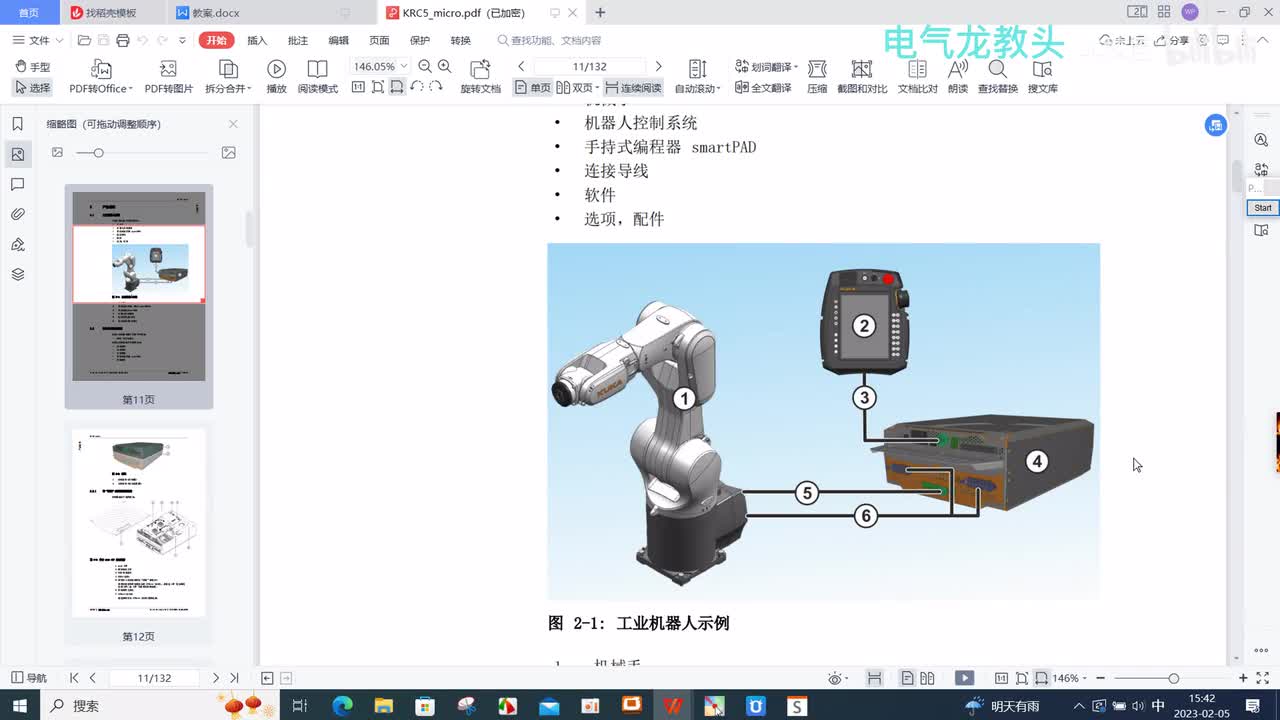Image resolution: width=1280 pixels, height=720 pixels.
Task: Adjust the status bar zoom slider
Action: pos(1173,678)
